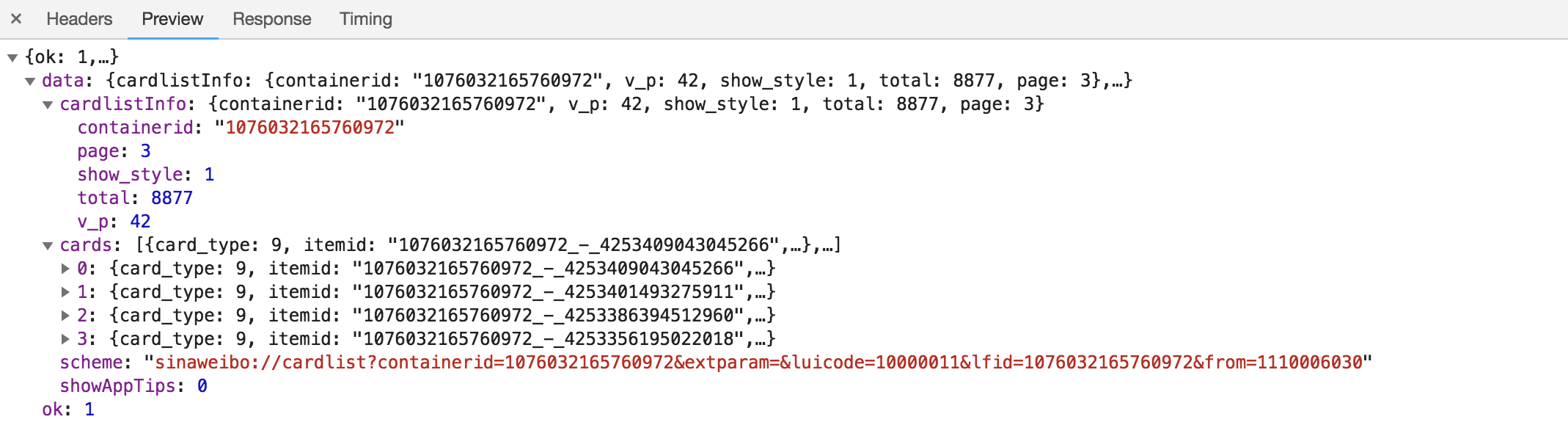Click the data key label
The width and height of the screenshot is (1568, 436).
62,81
